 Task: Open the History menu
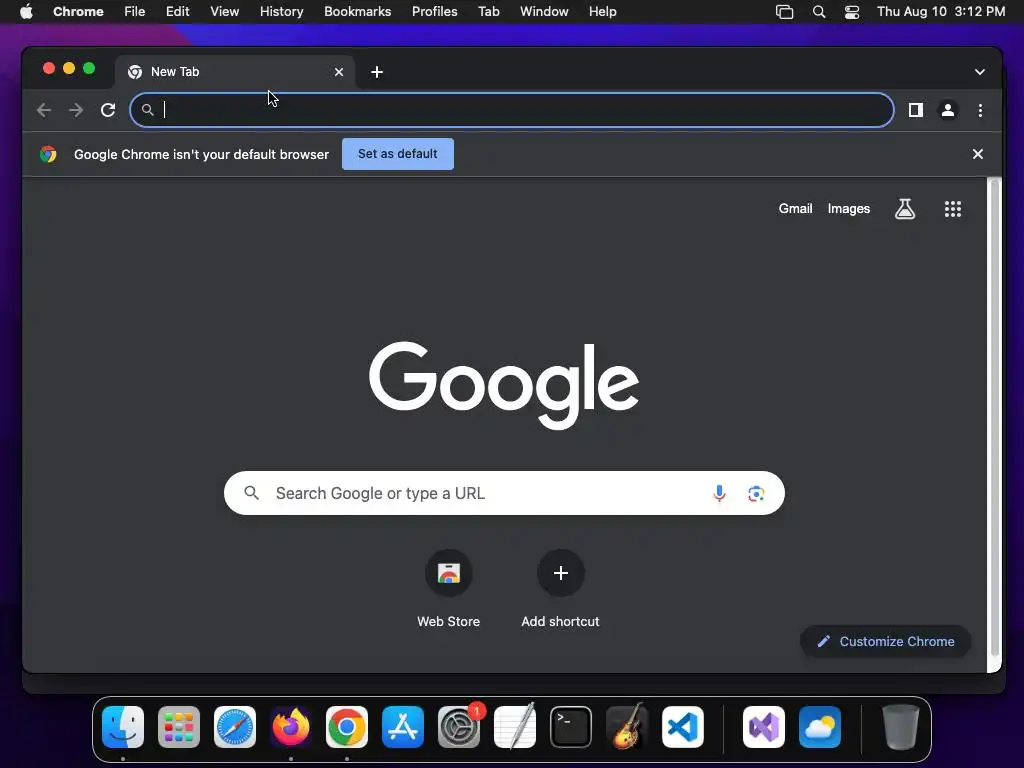[281, 12]
